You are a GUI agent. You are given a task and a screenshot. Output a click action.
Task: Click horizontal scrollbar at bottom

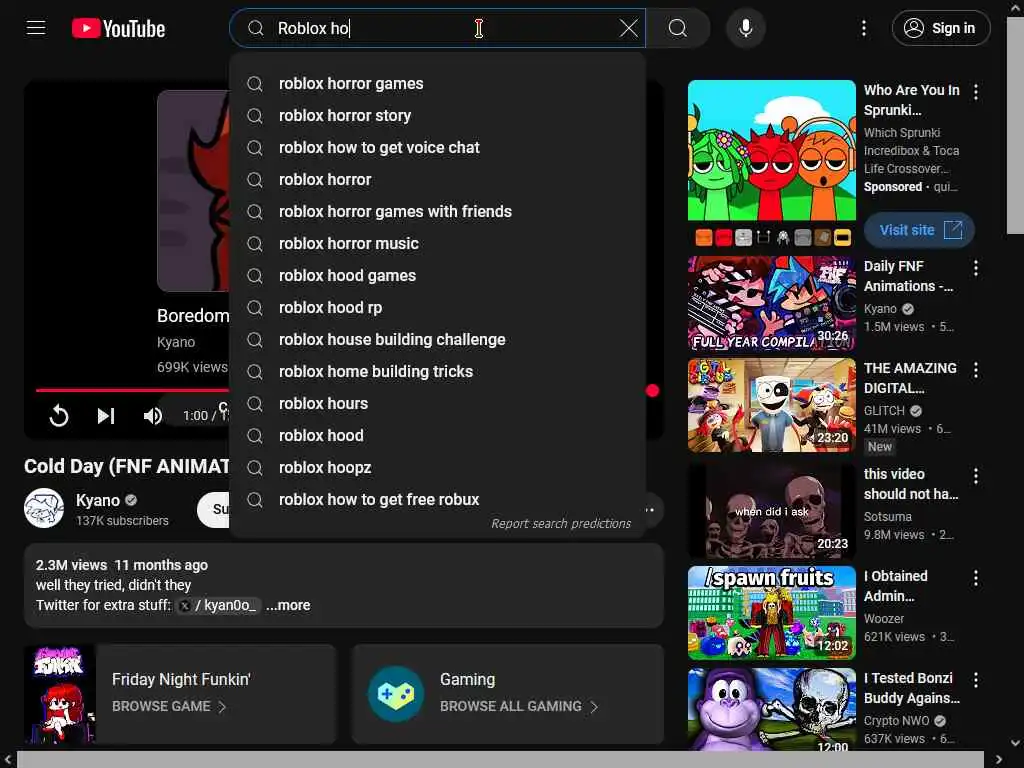pos(500,760)
